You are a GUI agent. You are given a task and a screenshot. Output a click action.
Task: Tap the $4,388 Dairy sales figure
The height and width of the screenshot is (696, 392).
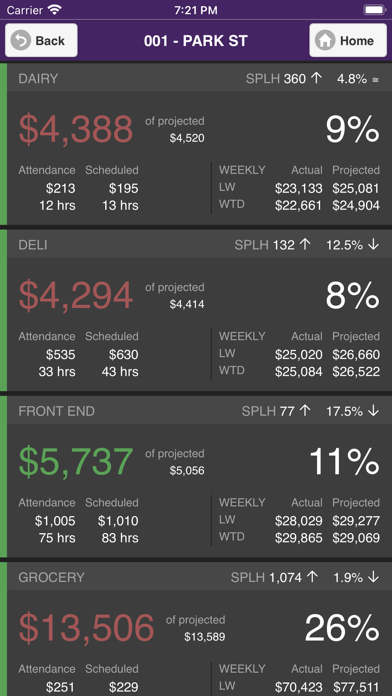click(76, 130)
